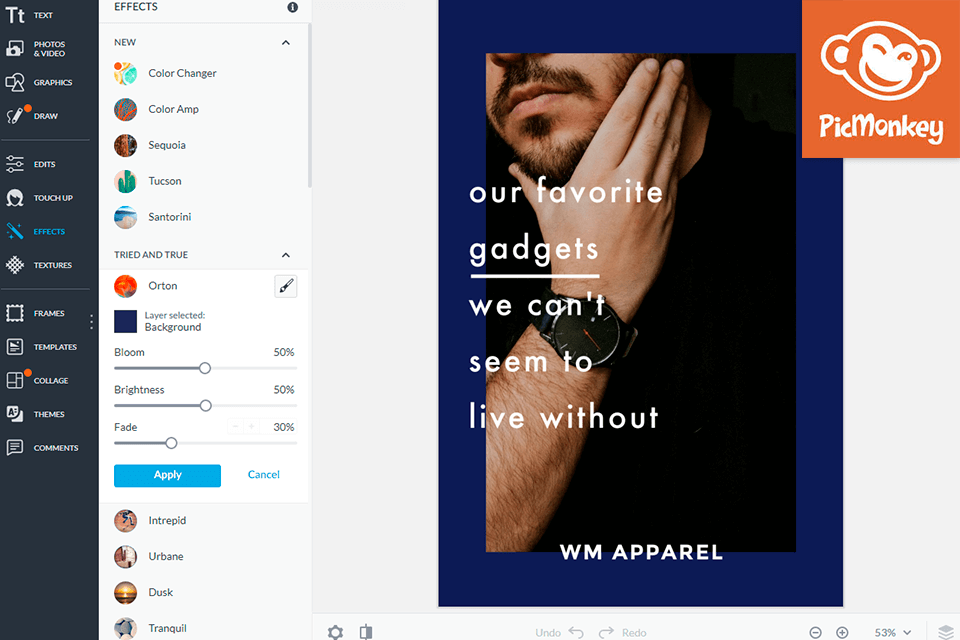Collapse the Tried and True section

[286, 255]
